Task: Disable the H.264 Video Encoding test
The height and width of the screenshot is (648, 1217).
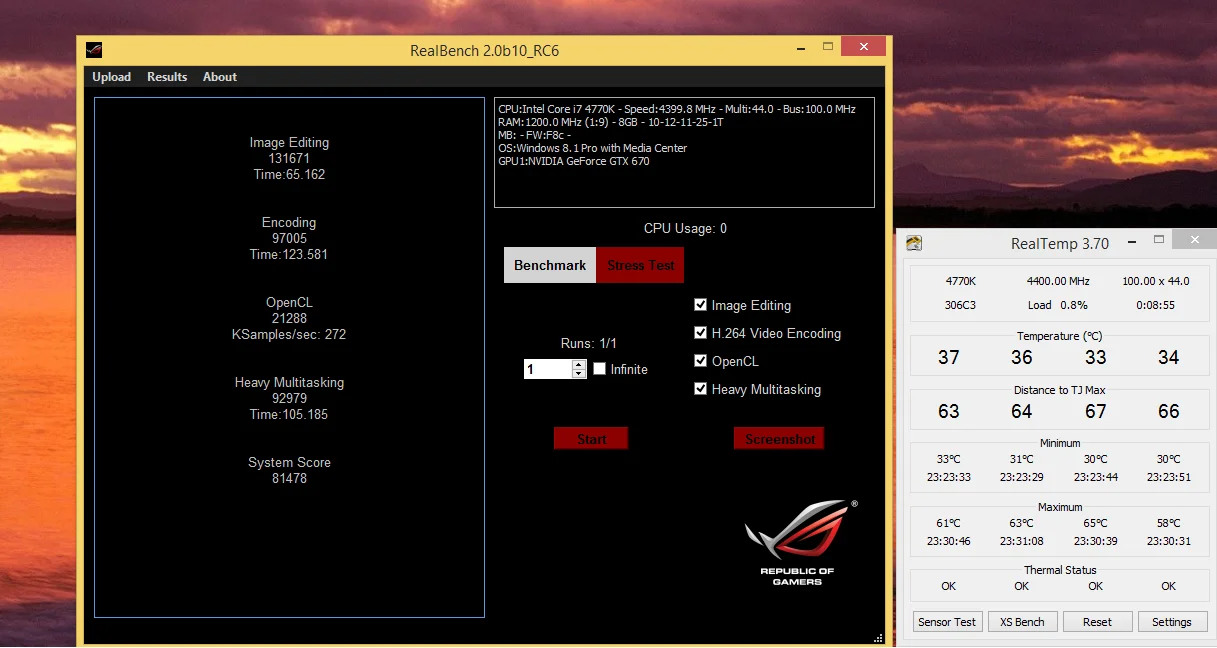Action: coord(701,333)
